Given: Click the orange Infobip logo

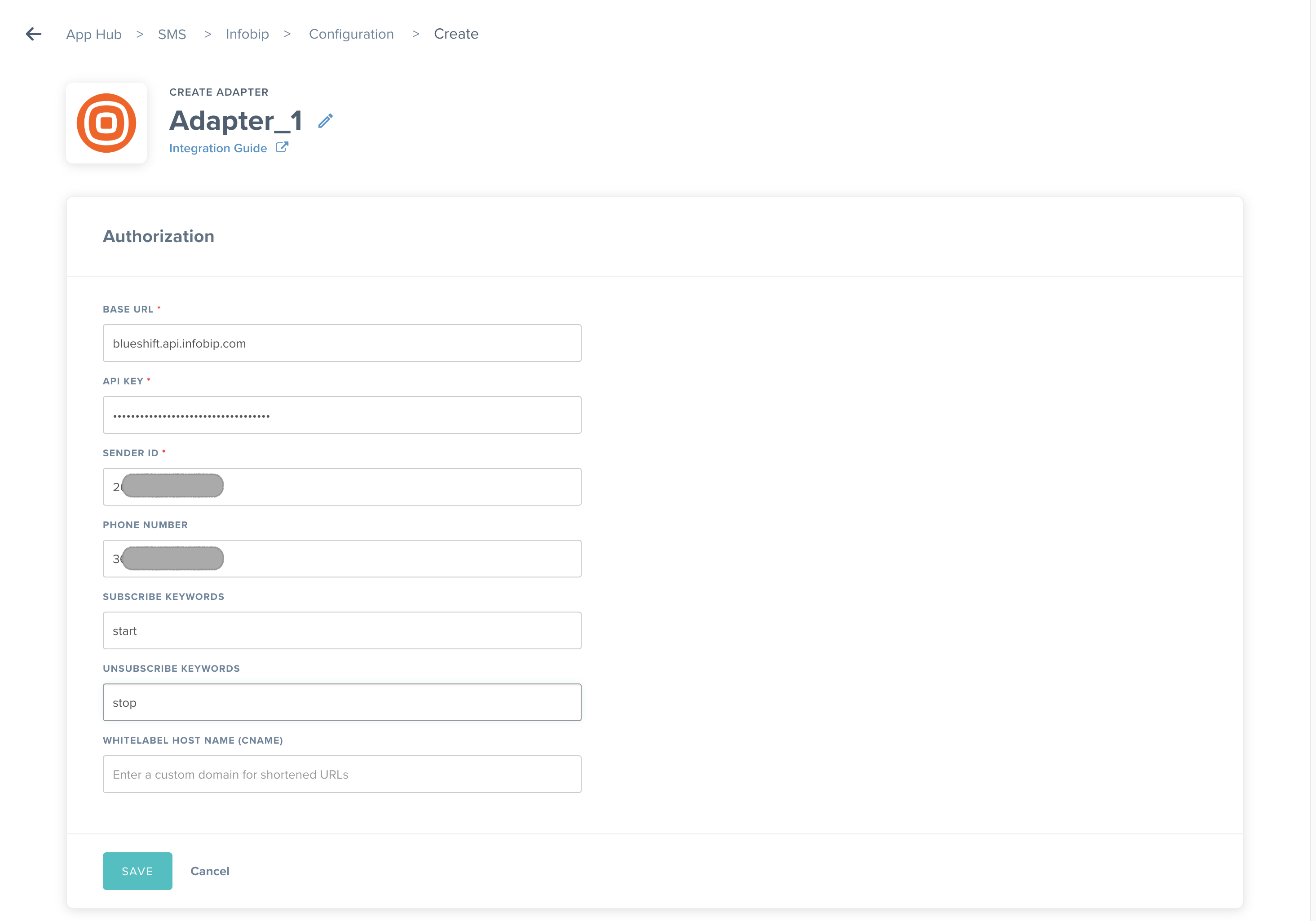Looking at the screenshot, I should point(106,123).
